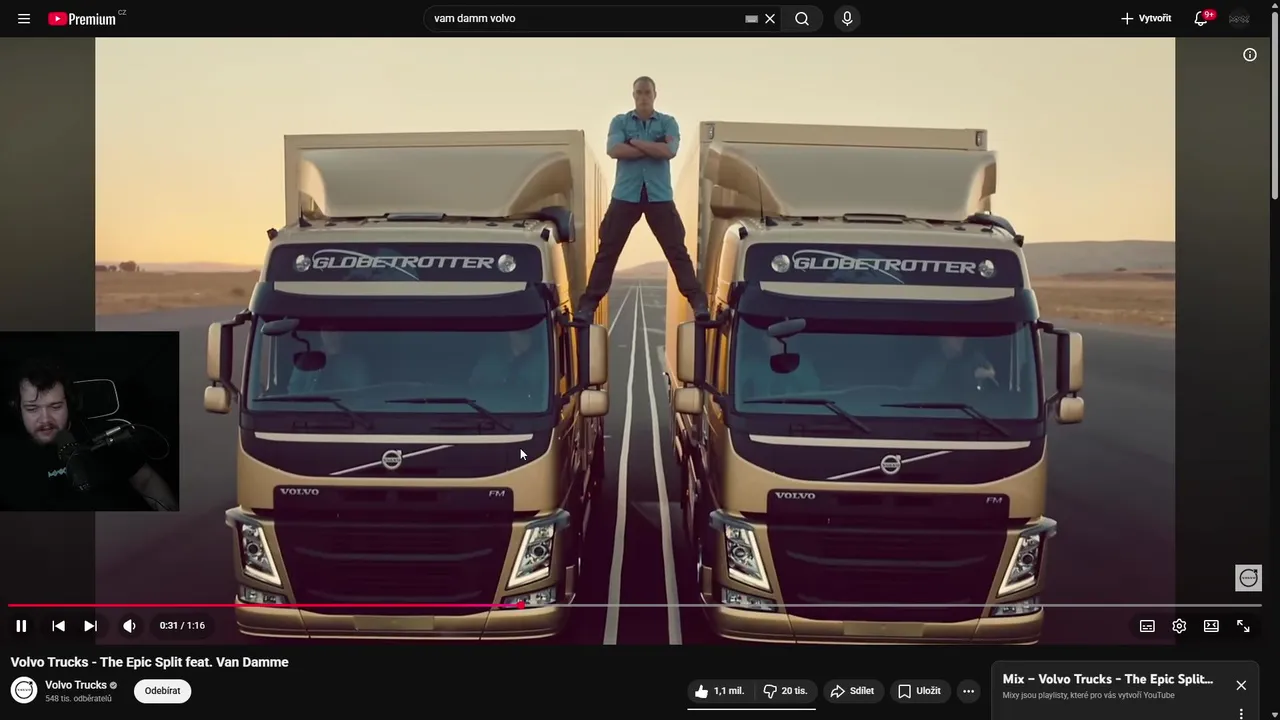Enter fullscreen mode
The image size is (1280, 720).
click(1243, 626)
